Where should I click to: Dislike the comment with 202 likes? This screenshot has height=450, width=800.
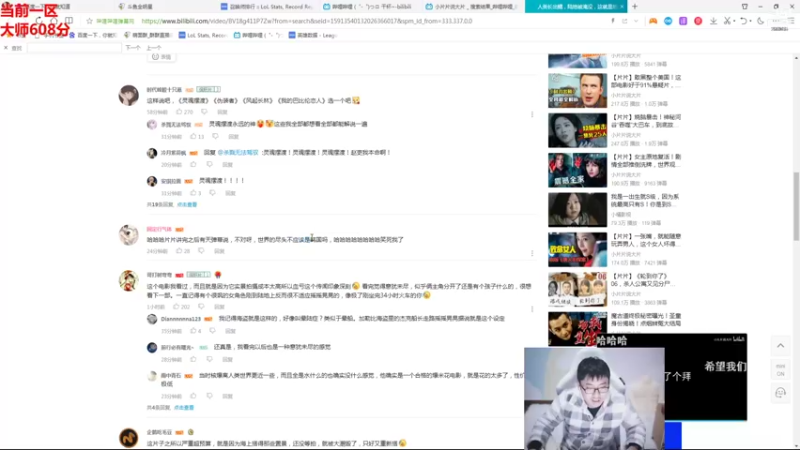[x=201, y=306]
